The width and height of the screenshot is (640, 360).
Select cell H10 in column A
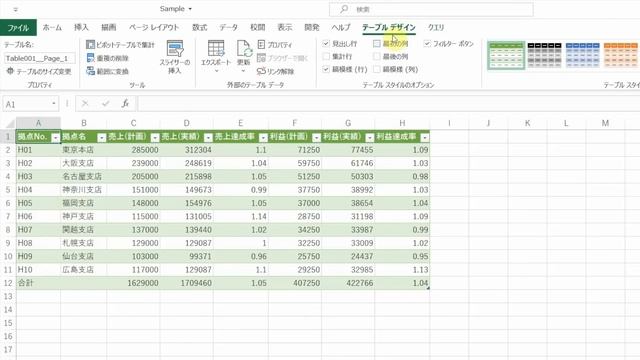coord(38,269)
